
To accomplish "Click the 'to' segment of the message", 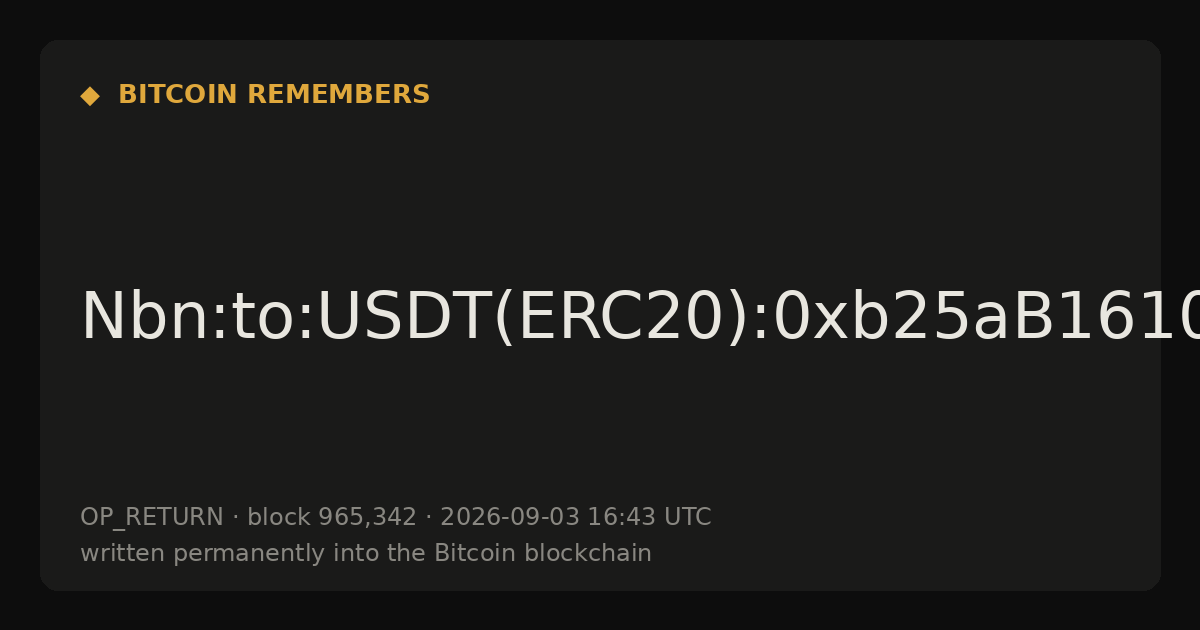I will (x=258, y=318).
